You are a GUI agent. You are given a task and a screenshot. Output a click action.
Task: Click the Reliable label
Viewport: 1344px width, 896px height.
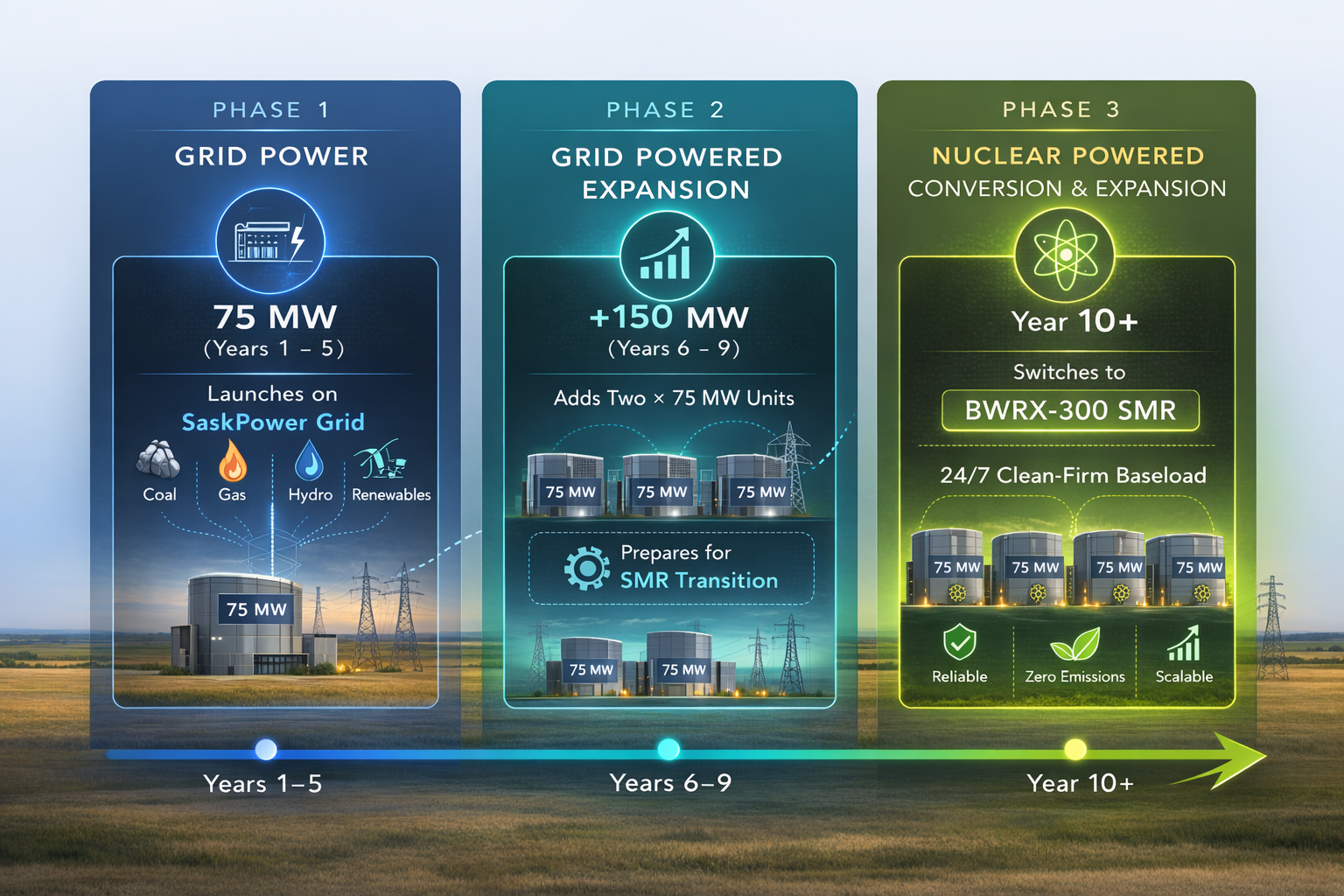tap(960, 676)
